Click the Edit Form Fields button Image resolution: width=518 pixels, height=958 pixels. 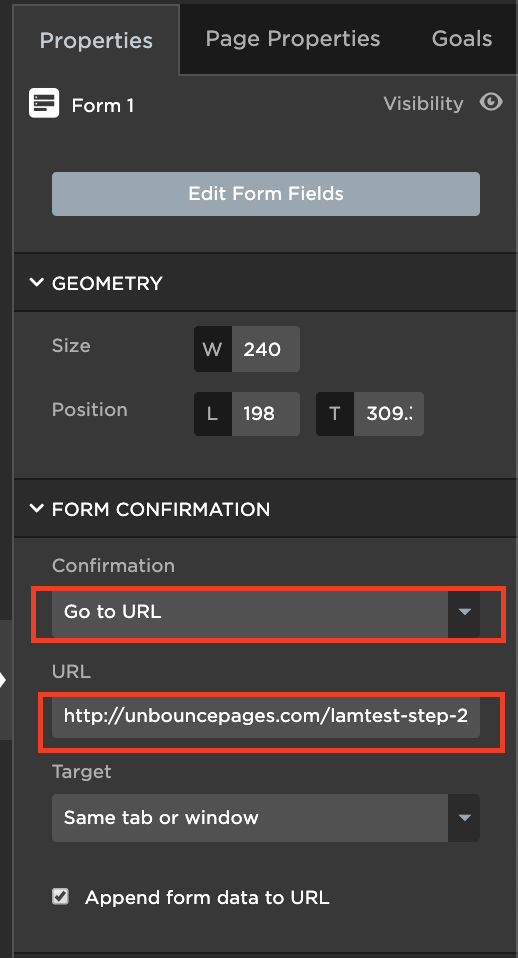pos(266,194)
